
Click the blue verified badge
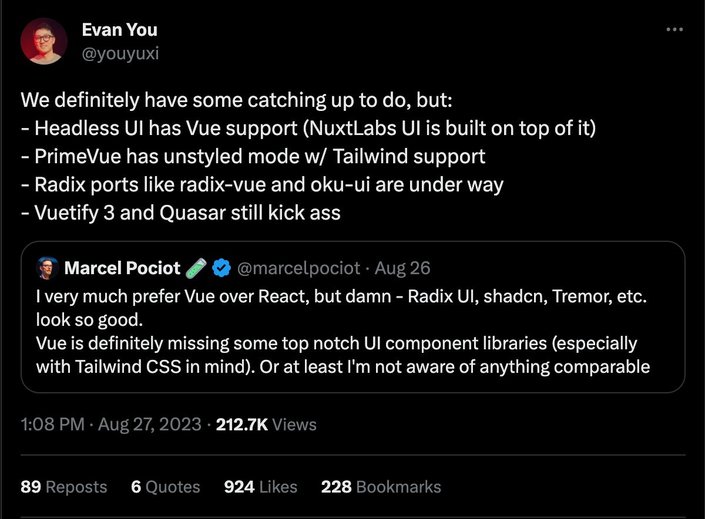226,268
